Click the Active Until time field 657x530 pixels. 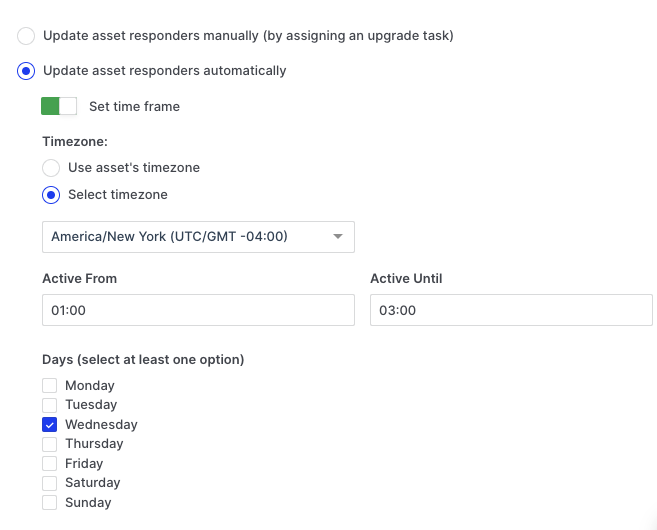click(x=511, y=310)
